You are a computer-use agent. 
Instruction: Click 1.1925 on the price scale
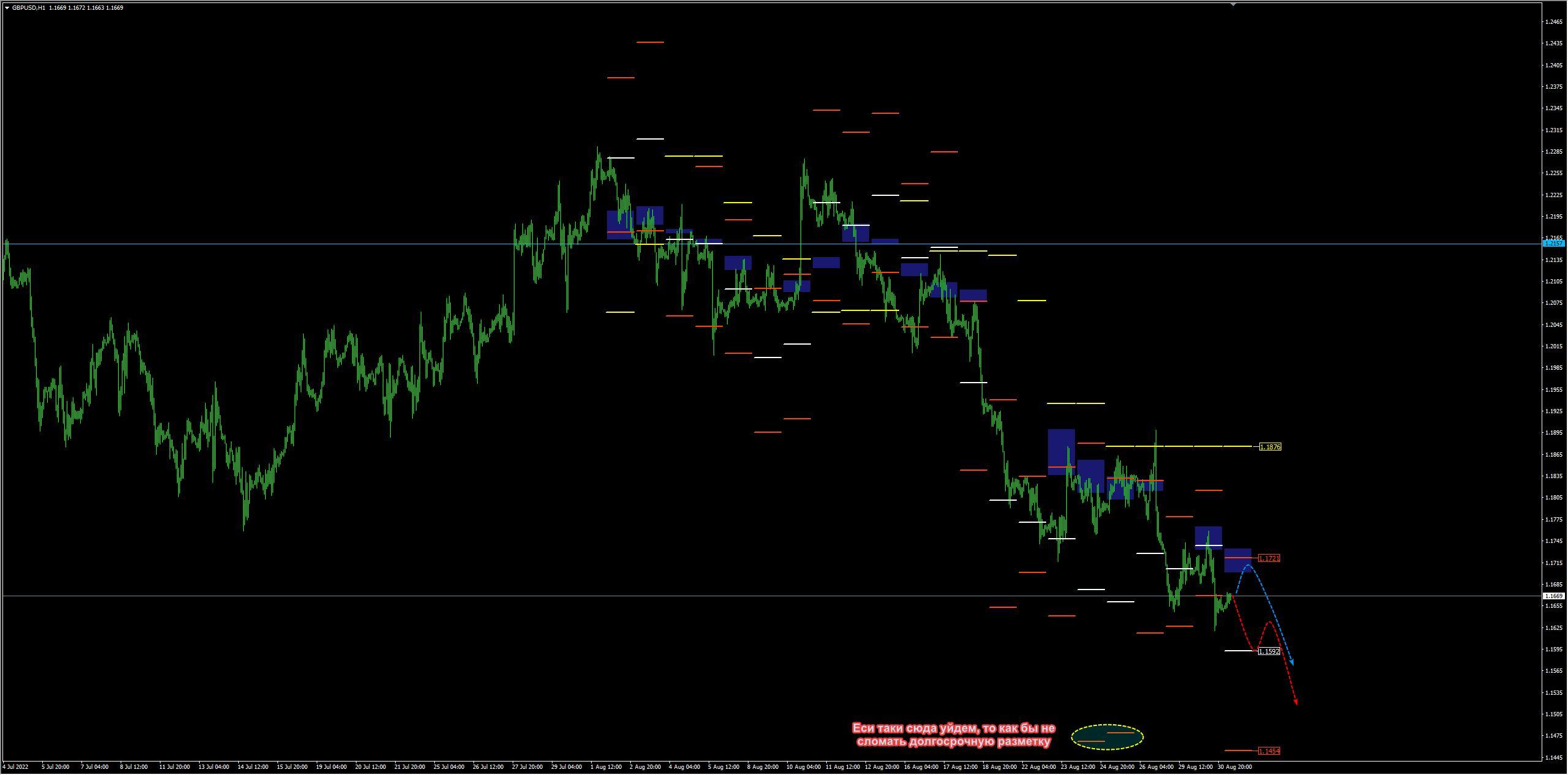pos(1553,411)
